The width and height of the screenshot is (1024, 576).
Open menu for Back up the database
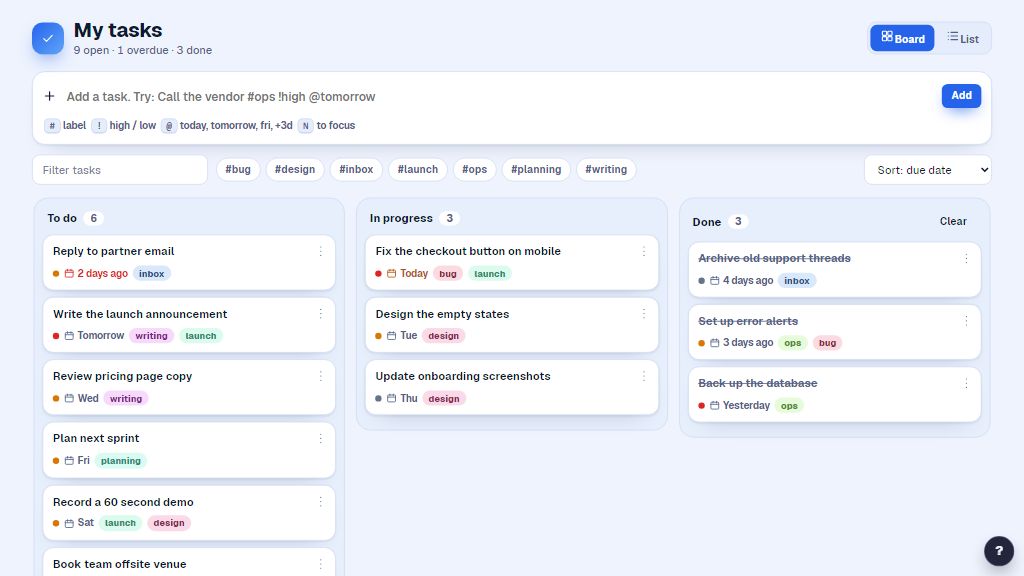point(966,383)
